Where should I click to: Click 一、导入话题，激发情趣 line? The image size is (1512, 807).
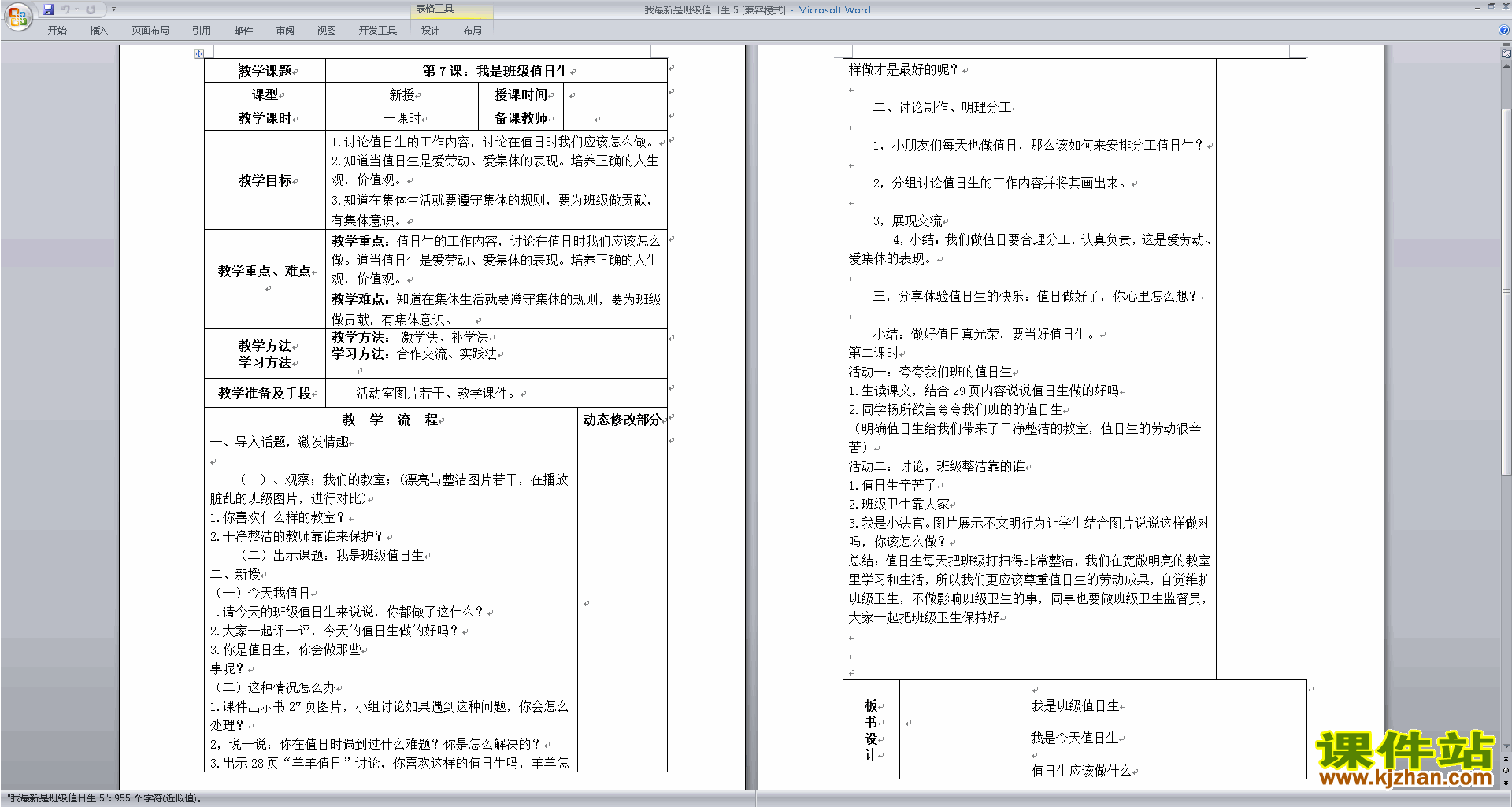tap(280, 442)
